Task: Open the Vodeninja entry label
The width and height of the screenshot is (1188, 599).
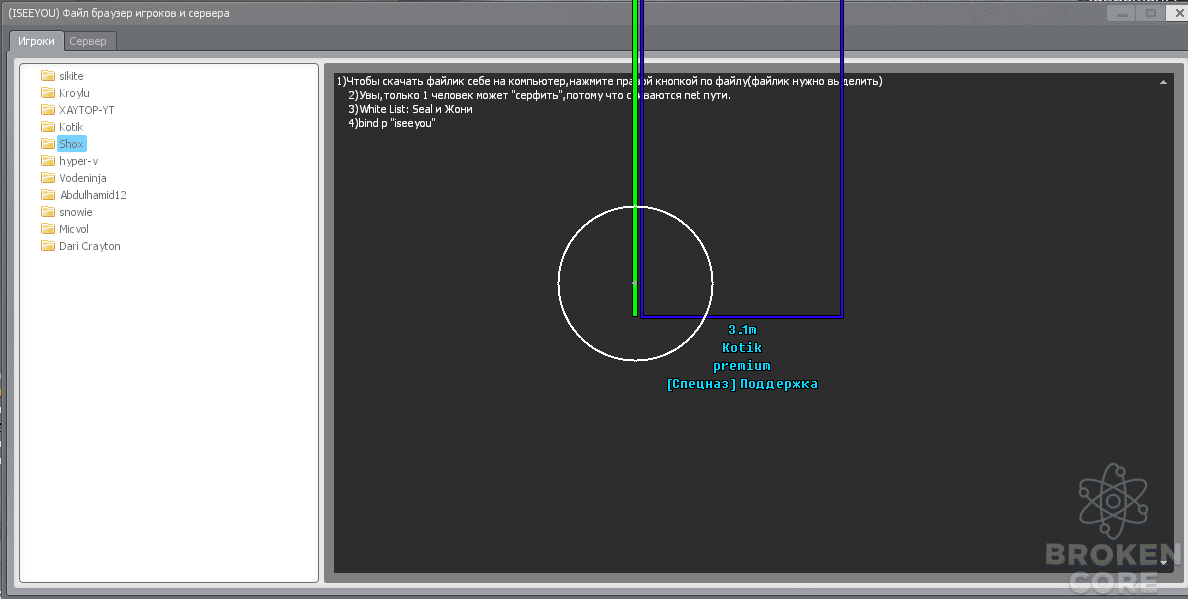Action: (83, 178)
